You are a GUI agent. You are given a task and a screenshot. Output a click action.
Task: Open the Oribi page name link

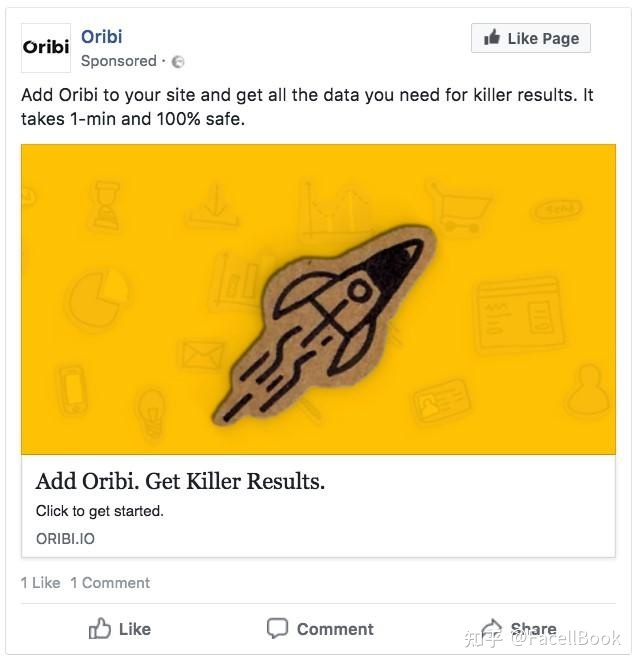tap(102, 37)
